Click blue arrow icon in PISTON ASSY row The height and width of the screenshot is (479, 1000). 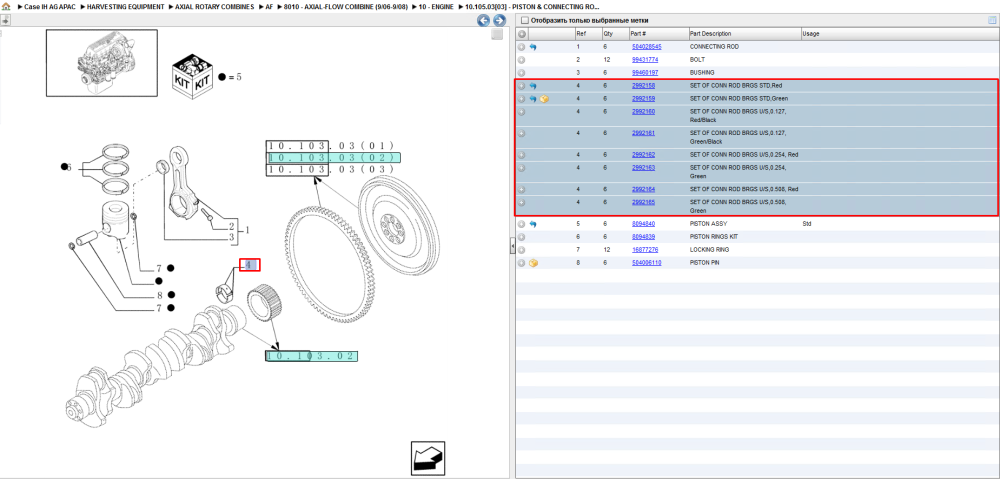point(533,225)
